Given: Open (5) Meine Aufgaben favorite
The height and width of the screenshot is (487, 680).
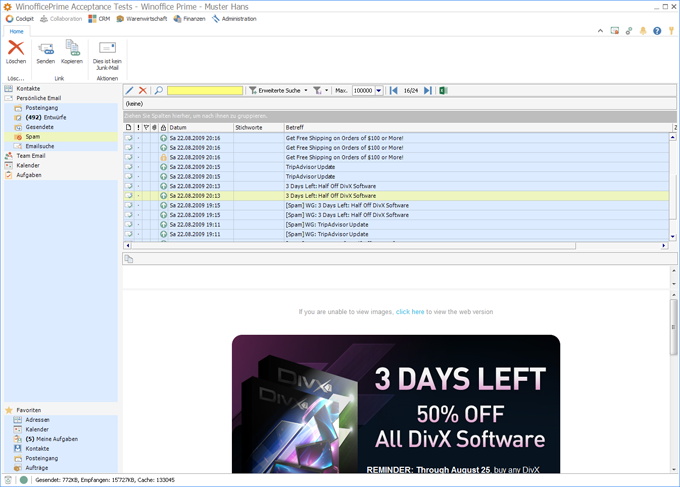Looking at the screenshot, I should click(52, 439).
